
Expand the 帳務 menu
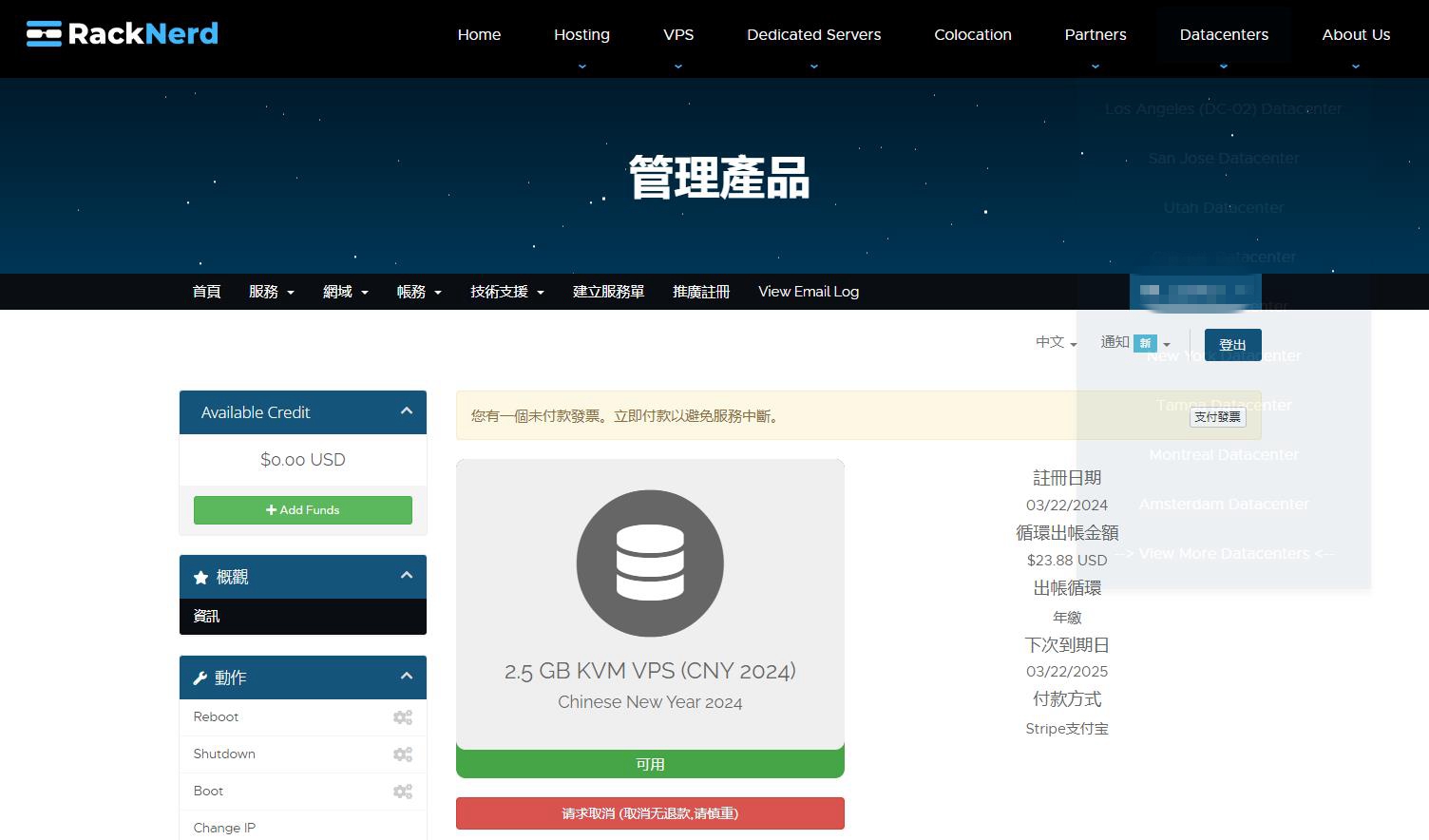pyautogui.click(x=419, y=292)
